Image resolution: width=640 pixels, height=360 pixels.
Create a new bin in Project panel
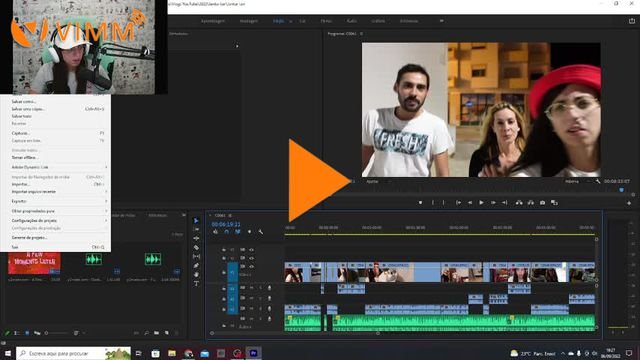[x=156, y=333]
